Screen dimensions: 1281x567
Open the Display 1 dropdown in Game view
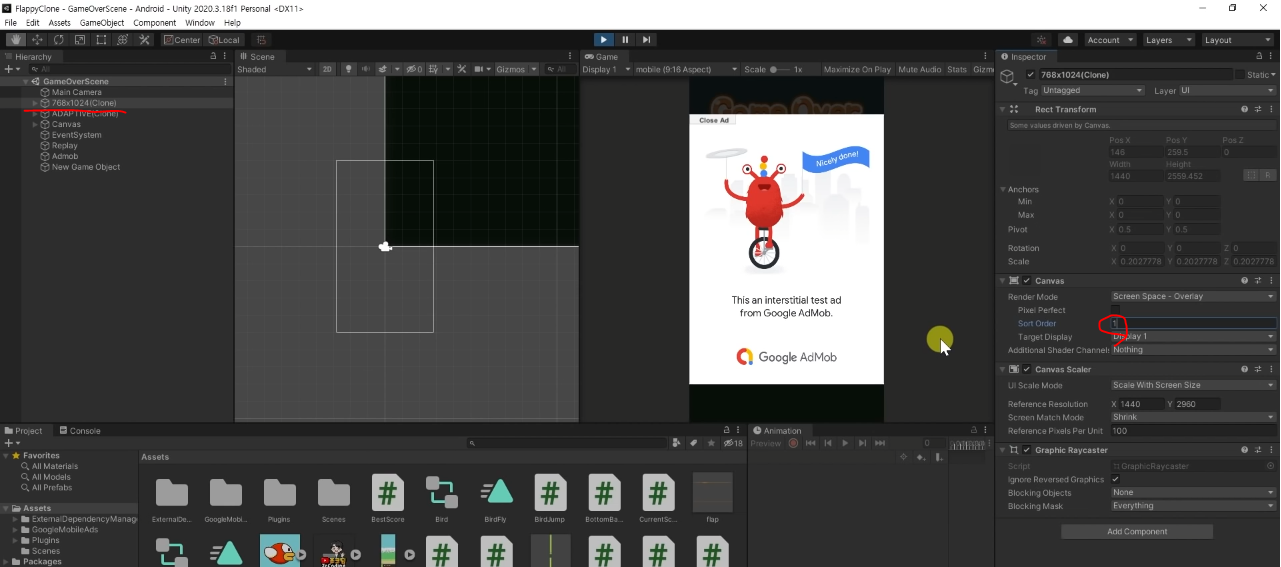click(x=607, y=69)
